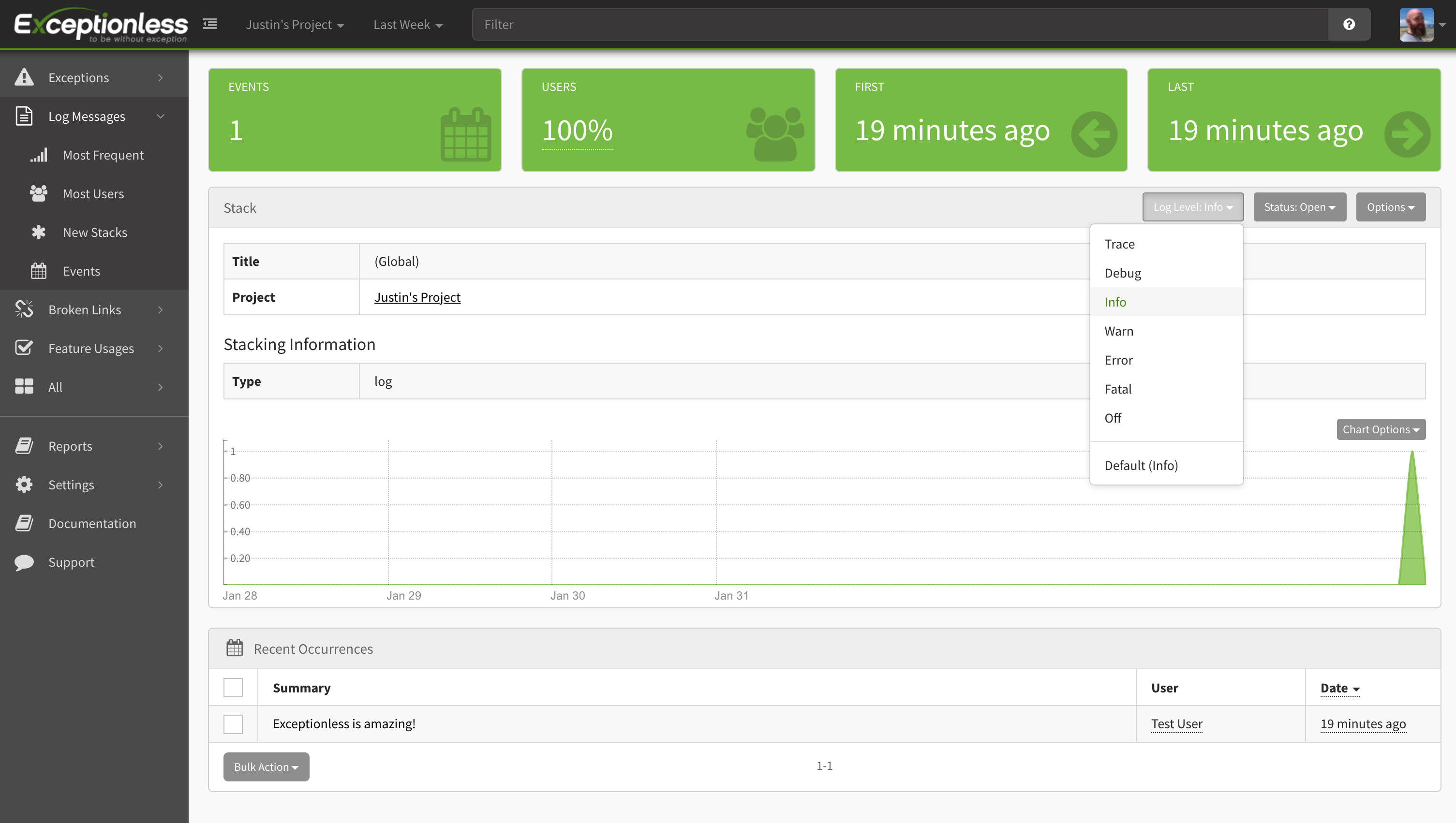1456x823 pixels.
Task: Open the Support chat link
Action: 71,562
